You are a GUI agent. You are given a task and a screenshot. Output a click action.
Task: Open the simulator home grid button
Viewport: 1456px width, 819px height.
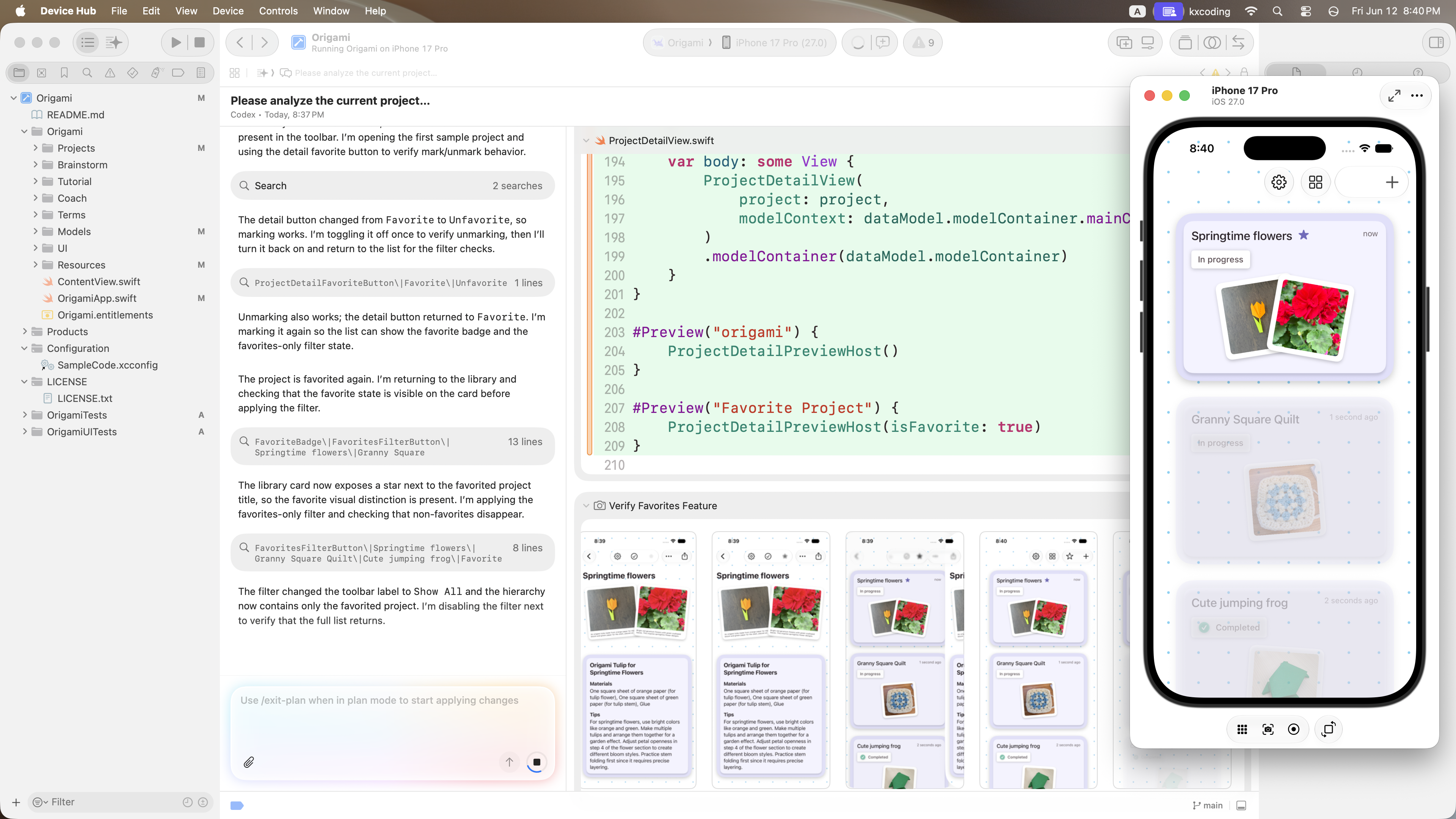[1242, 729]
